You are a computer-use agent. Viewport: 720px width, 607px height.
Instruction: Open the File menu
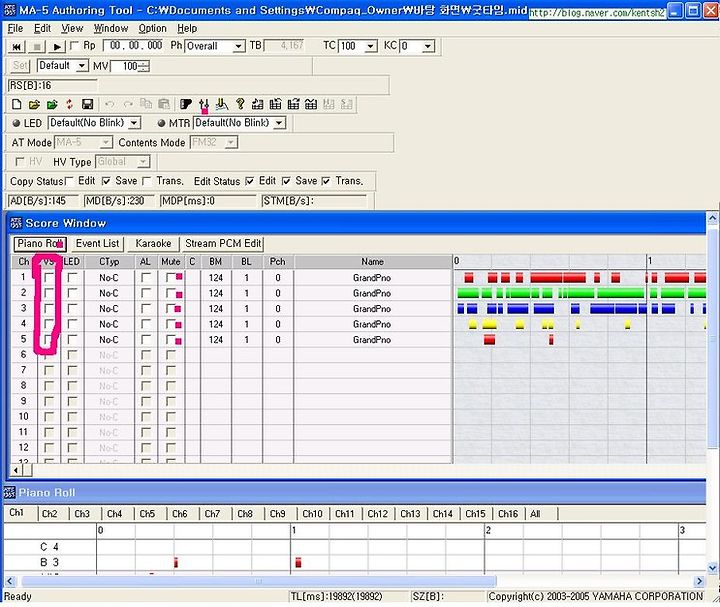[15, 28]
